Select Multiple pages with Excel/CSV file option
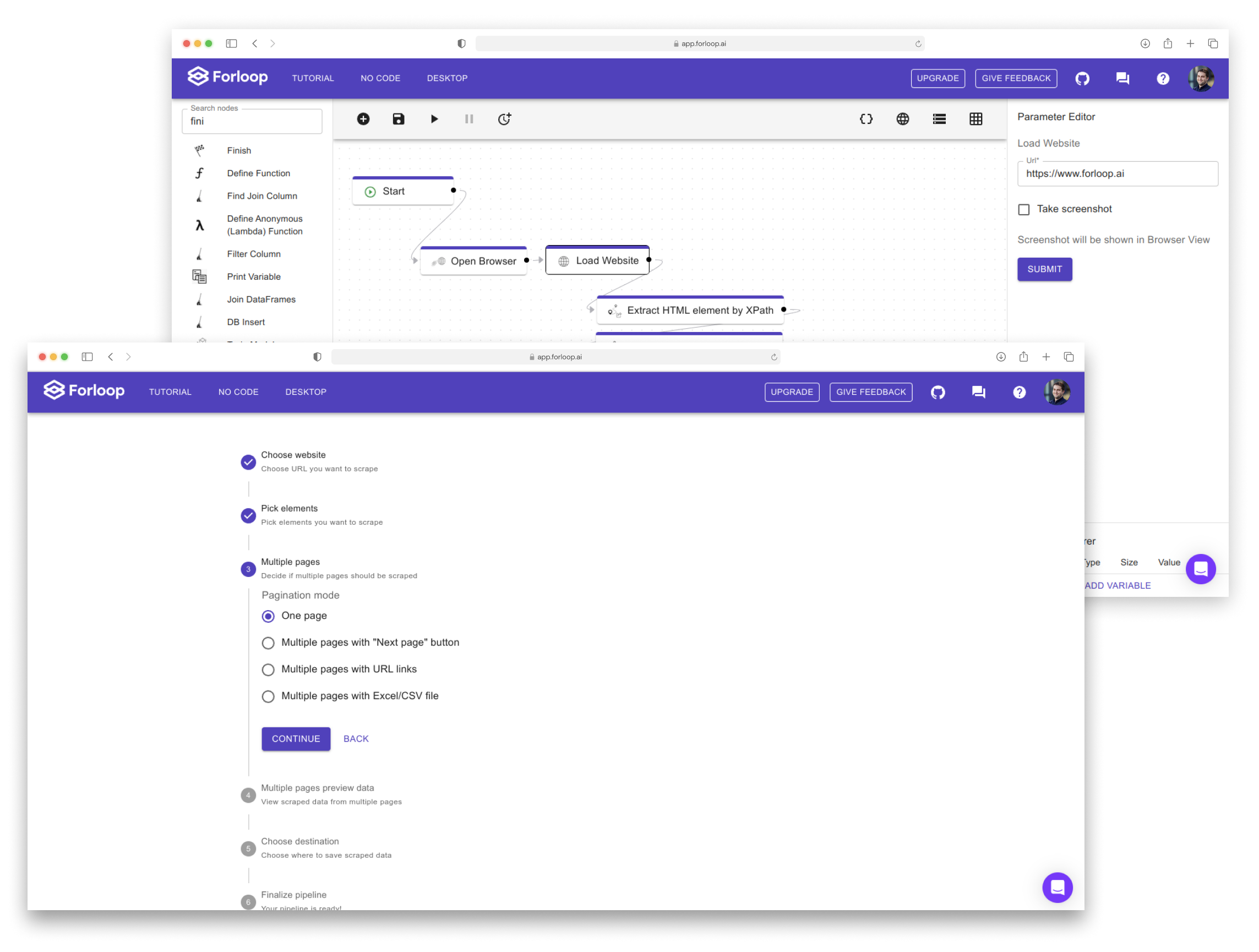1259x952 pixels. click(x=268, y=697)
